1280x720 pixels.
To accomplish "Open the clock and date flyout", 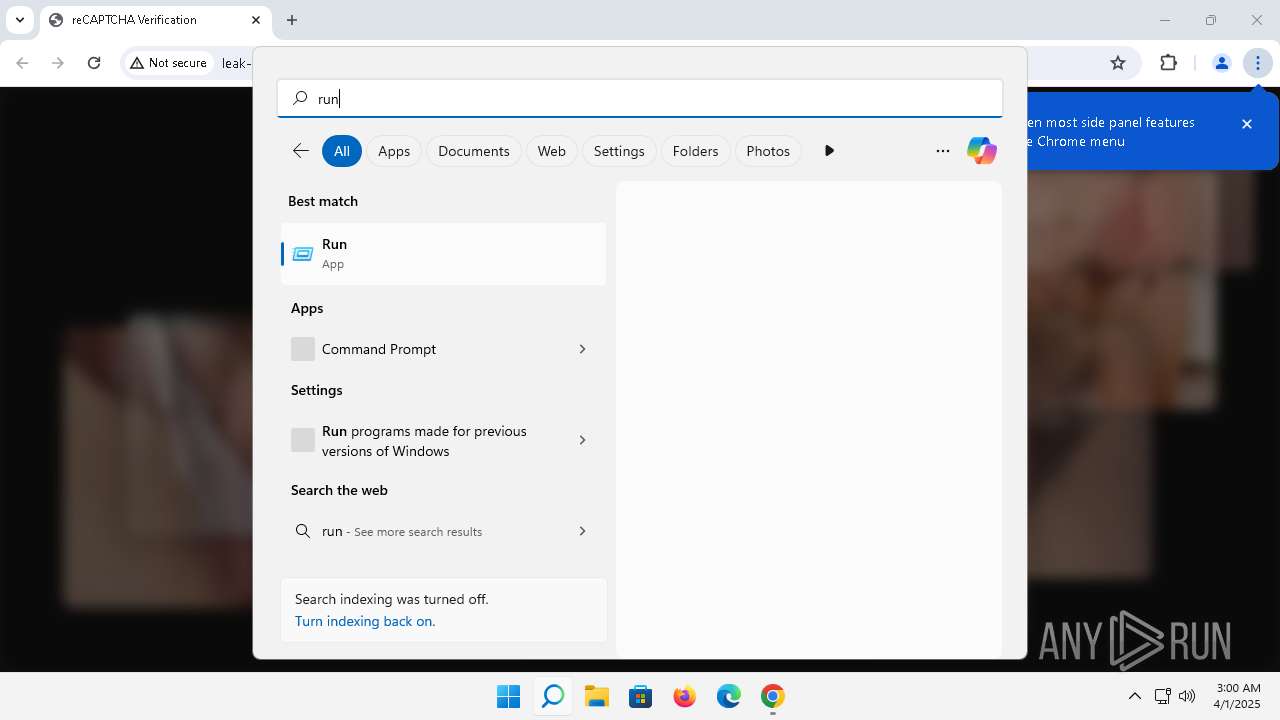I will click(x=1238, y=696).
